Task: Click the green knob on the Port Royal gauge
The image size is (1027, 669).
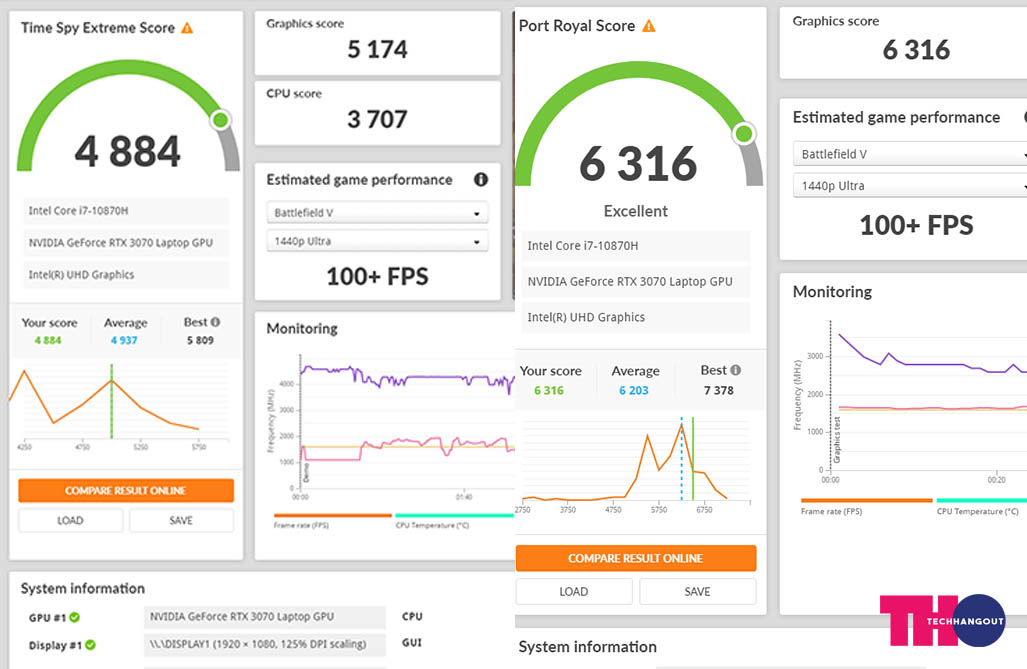Action: click(743, 134)
